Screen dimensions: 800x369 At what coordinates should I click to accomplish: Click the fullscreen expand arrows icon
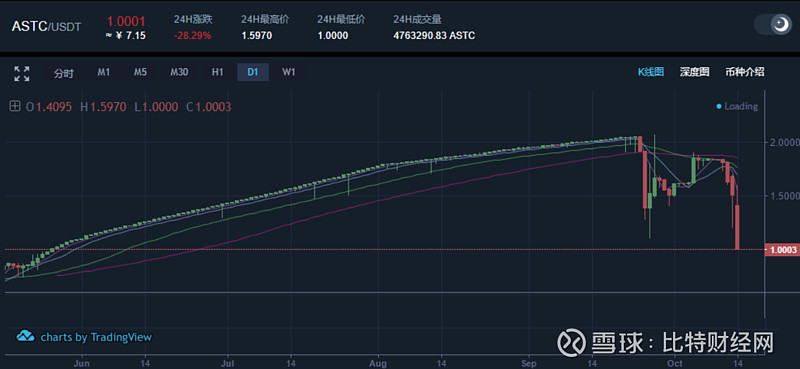pos(21,73)
